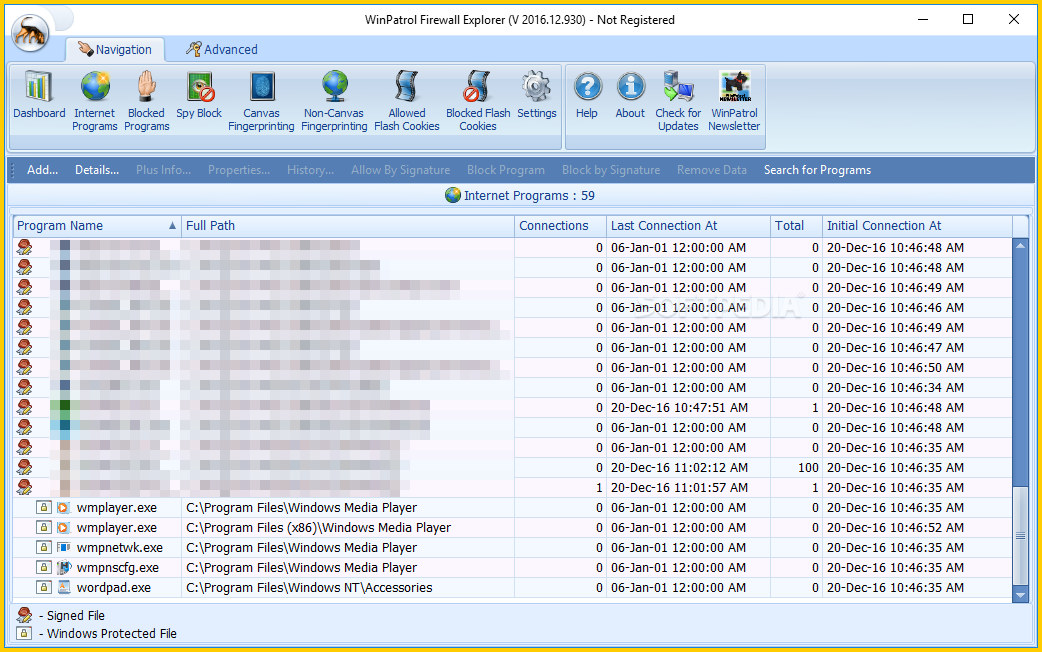
Task: Click Block by Signature command
Action: click(611, 170)
